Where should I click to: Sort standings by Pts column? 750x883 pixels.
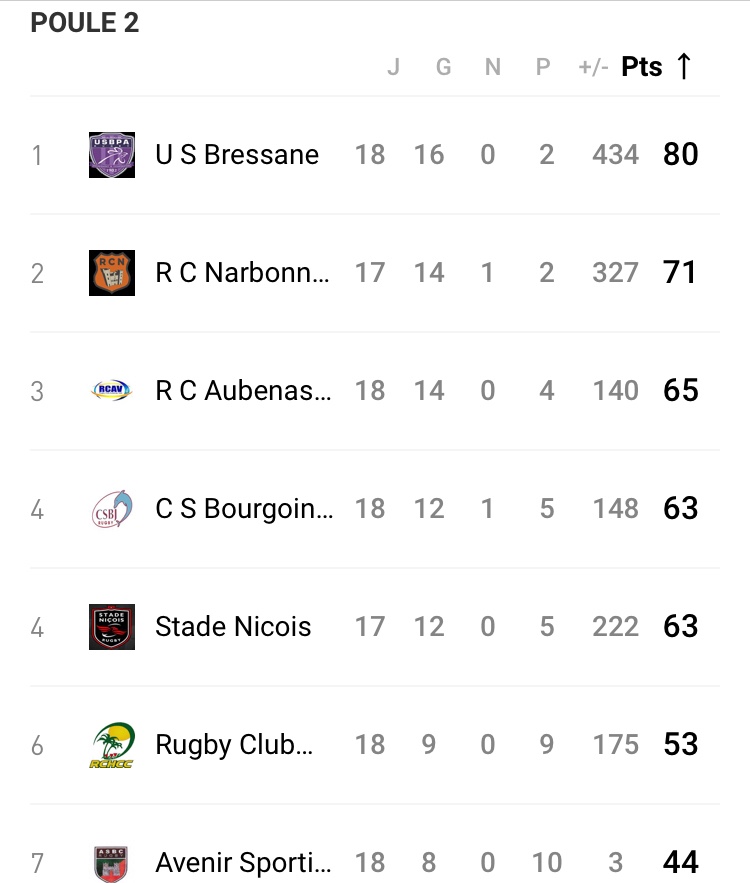click(642, 67)
